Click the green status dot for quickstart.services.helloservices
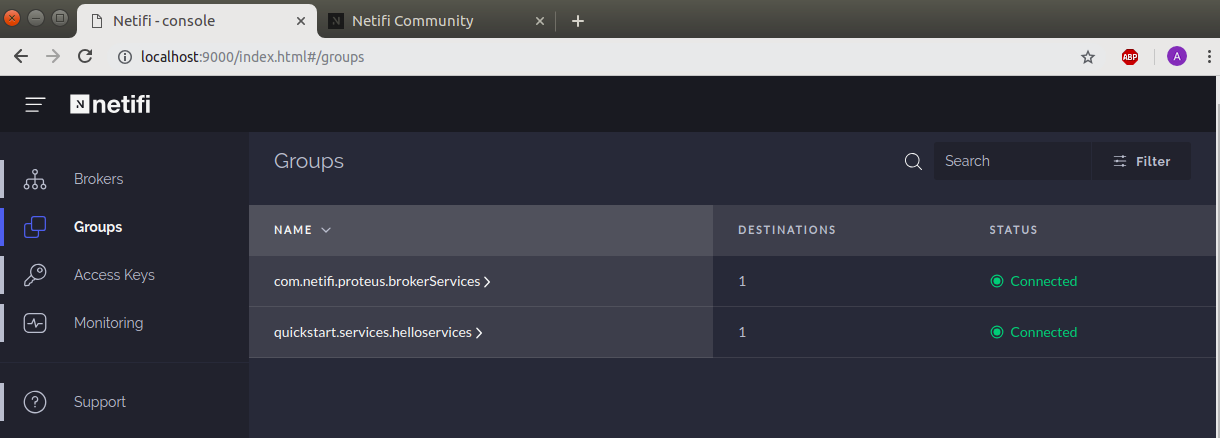This screenshot has width=1220, height=438. coord(996,333)
